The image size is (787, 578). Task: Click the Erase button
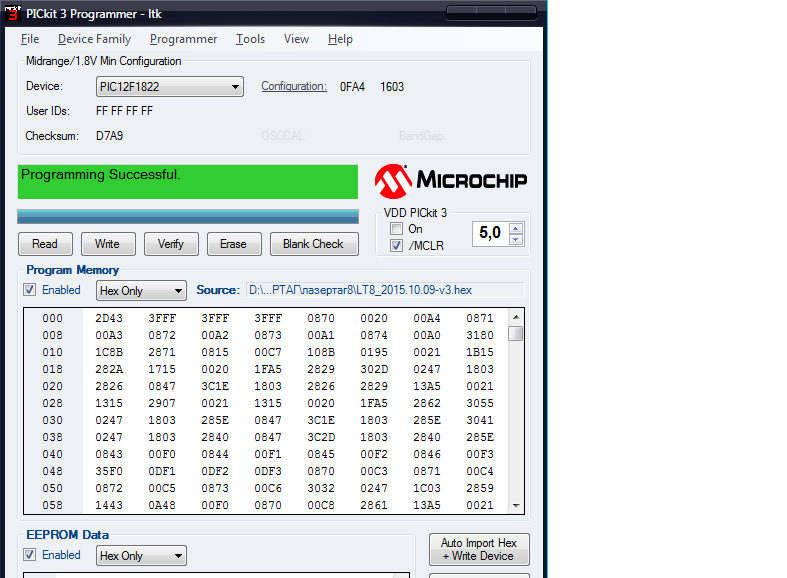point(234,244)
